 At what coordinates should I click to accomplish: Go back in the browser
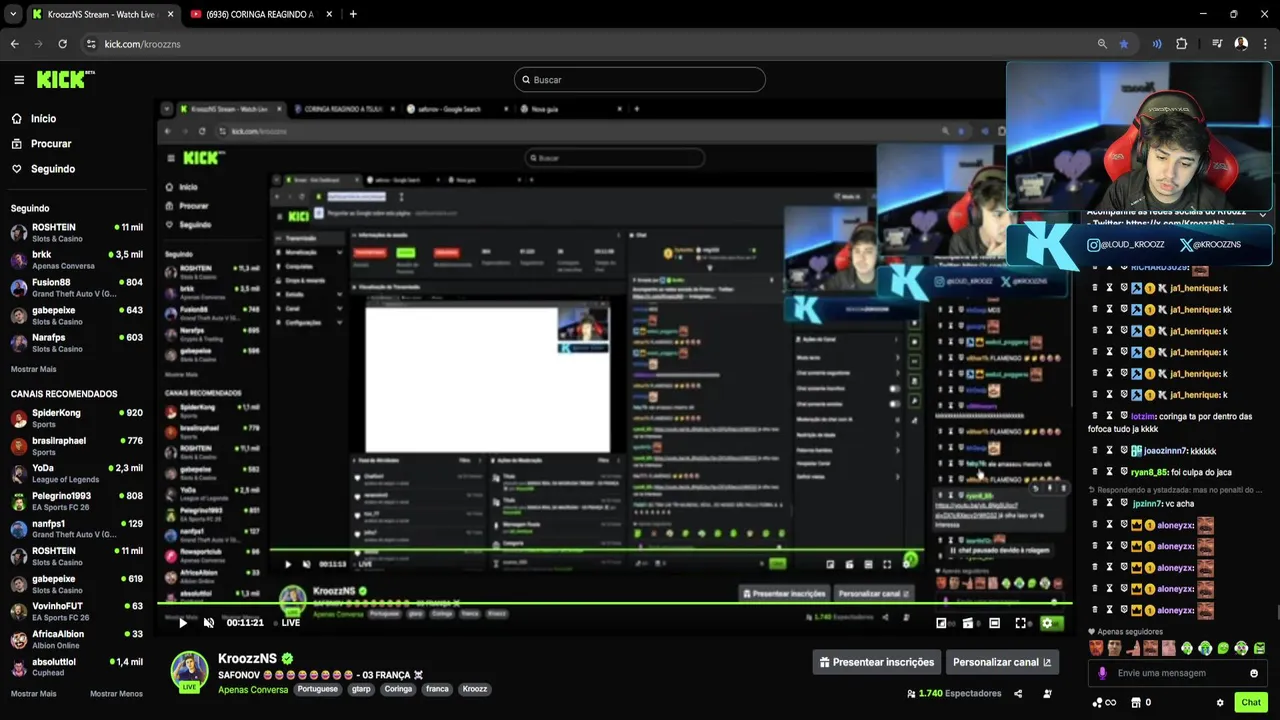tap(14, 44)
